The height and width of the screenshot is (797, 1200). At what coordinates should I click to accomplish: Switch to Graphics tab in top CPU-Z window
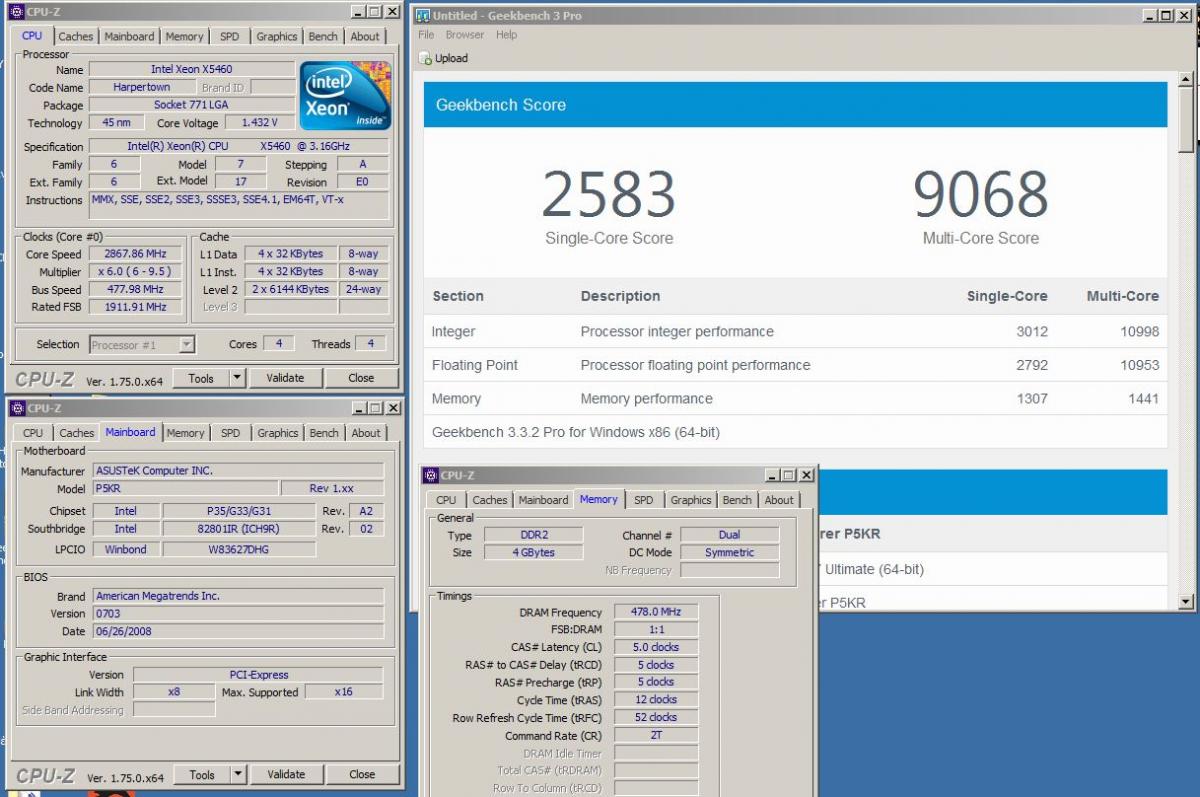277,36
